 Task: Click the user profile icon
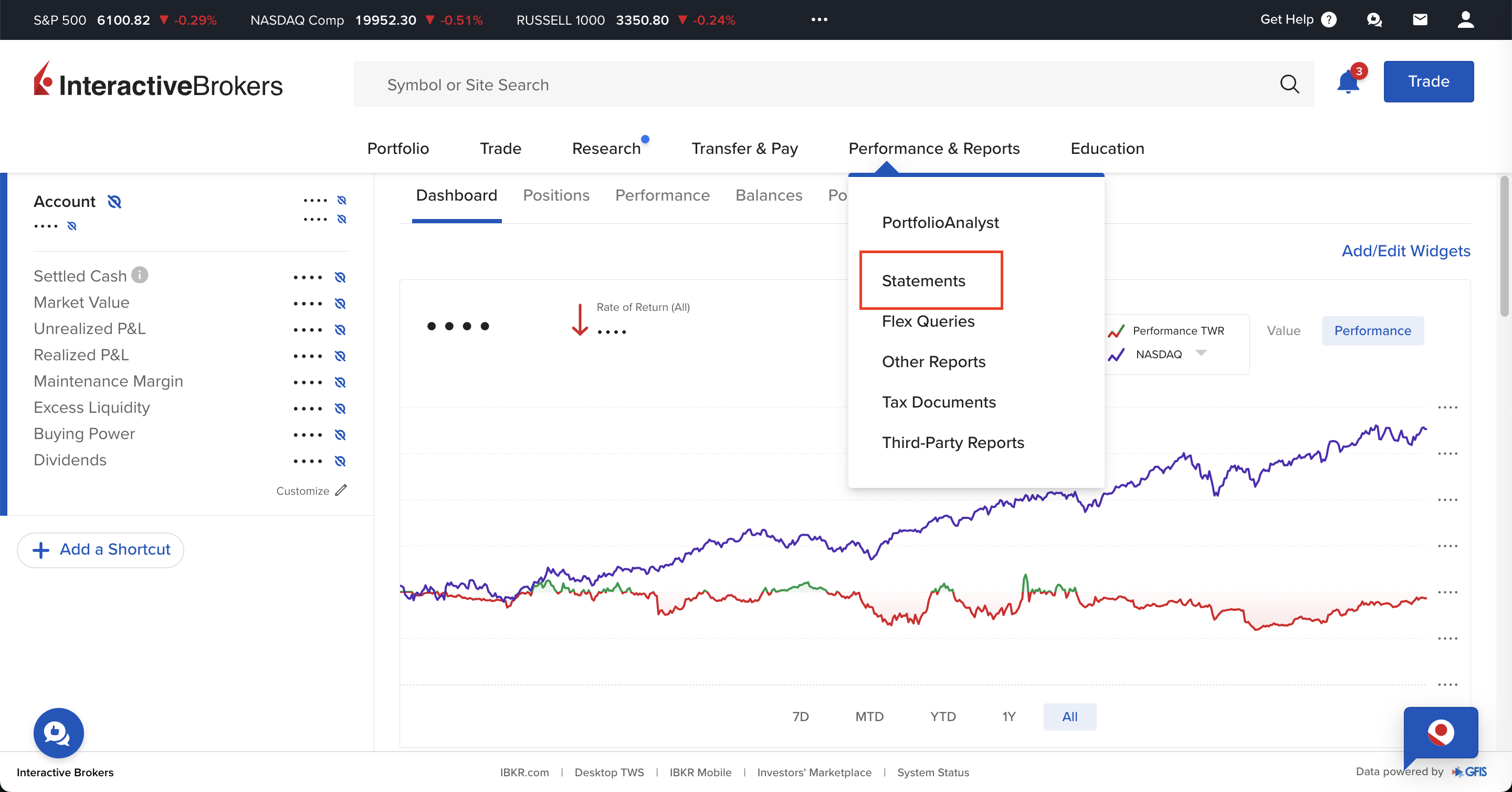point(1463,20)
